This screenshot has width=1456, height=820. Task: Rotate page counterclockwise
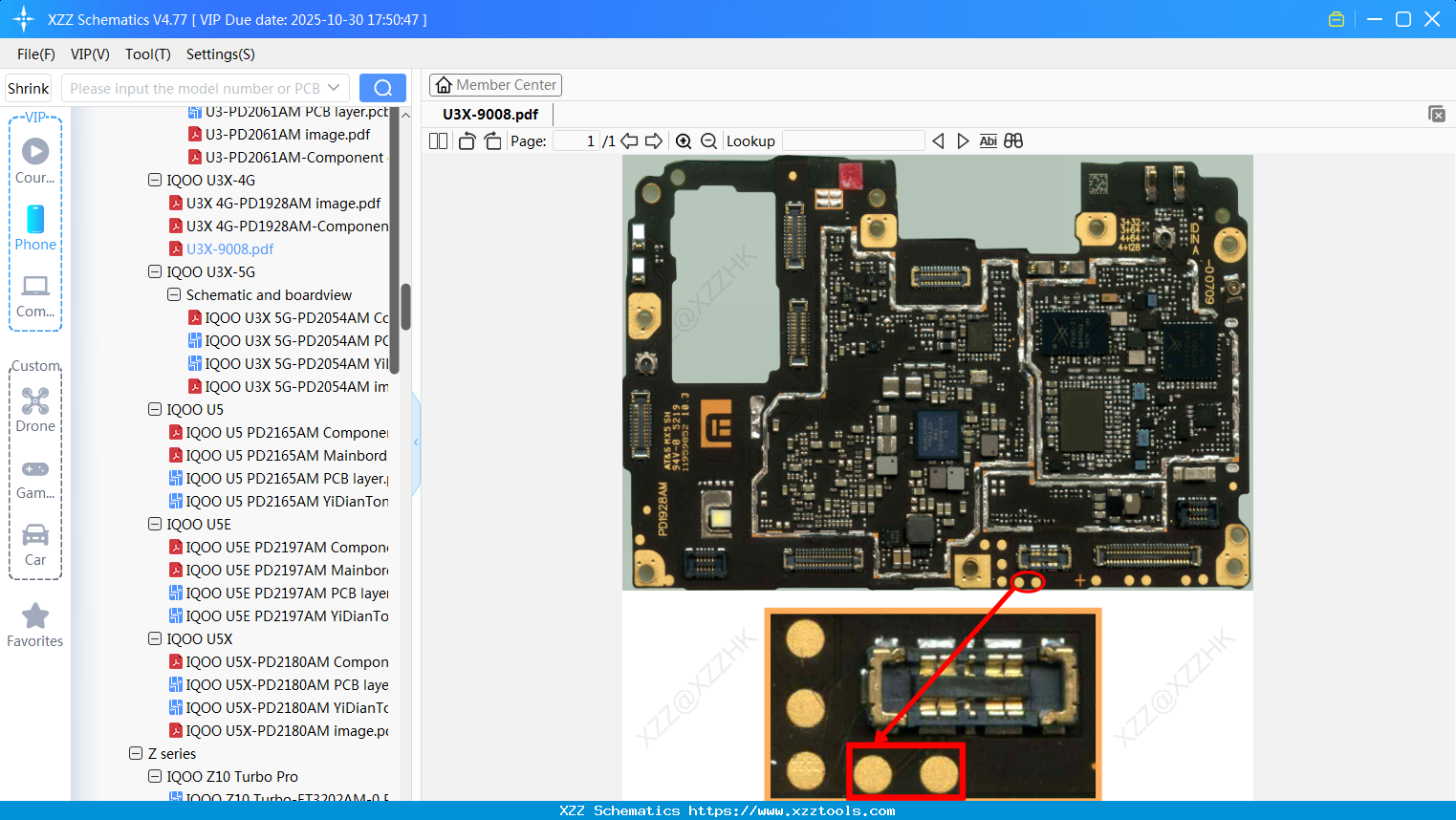467,141
